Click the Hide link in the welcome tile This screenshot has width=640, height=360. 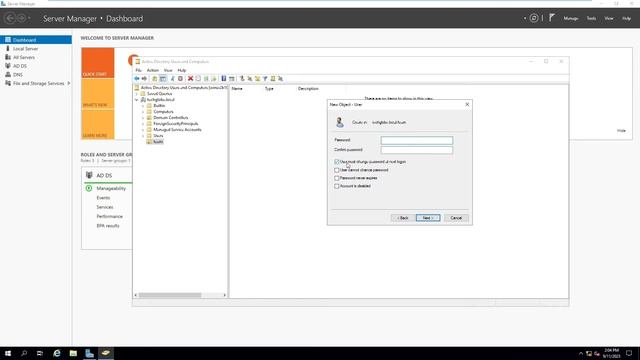[x=621, y=131]
